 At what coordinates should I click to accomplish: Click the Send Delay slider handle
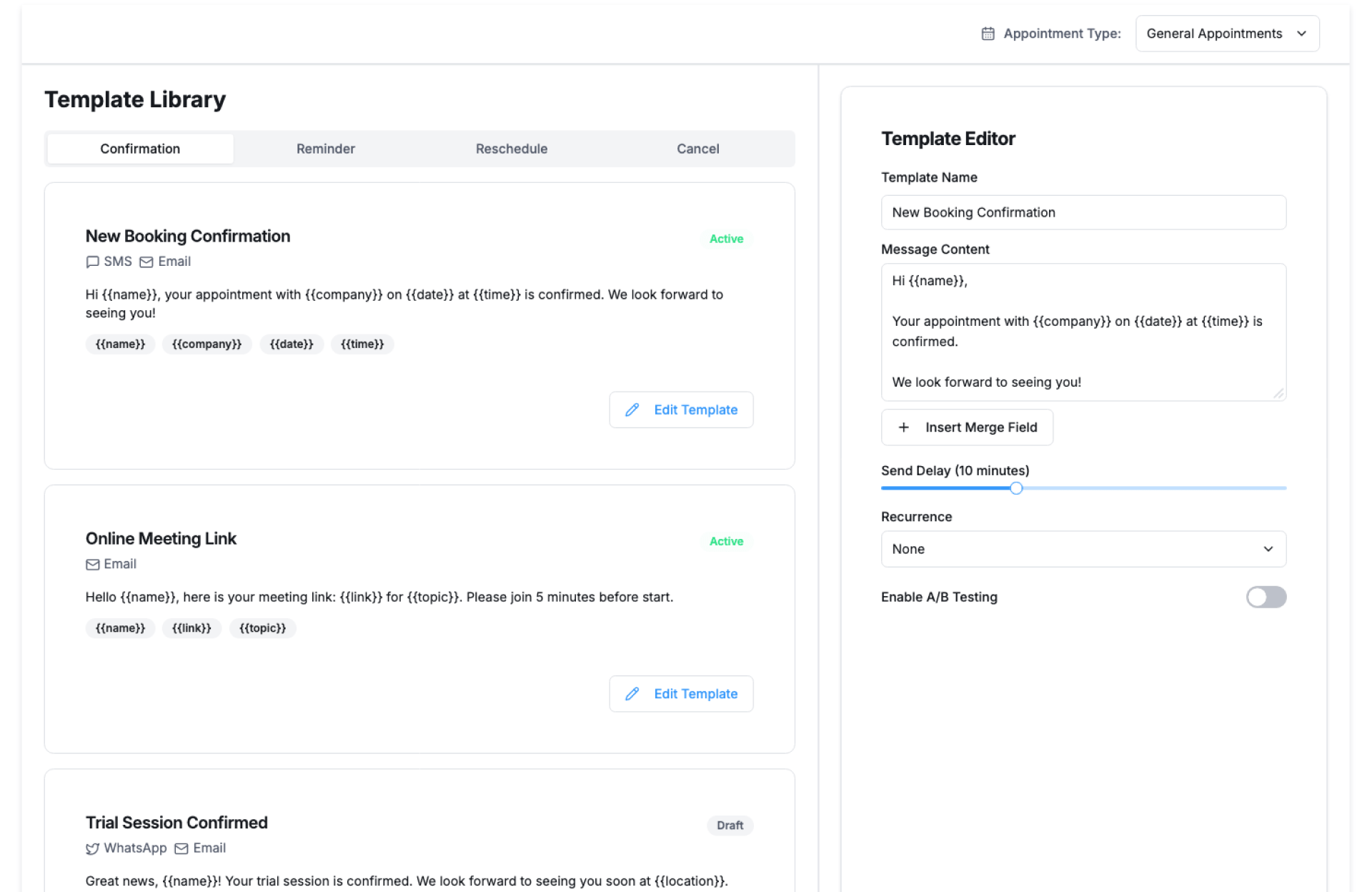pos(1016,488)
